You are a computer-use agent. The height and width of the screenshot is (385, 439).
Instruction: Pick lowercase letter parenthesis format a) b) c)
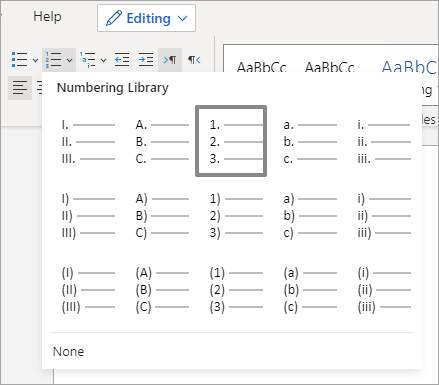pyautogui.click(x=310, y=216)
